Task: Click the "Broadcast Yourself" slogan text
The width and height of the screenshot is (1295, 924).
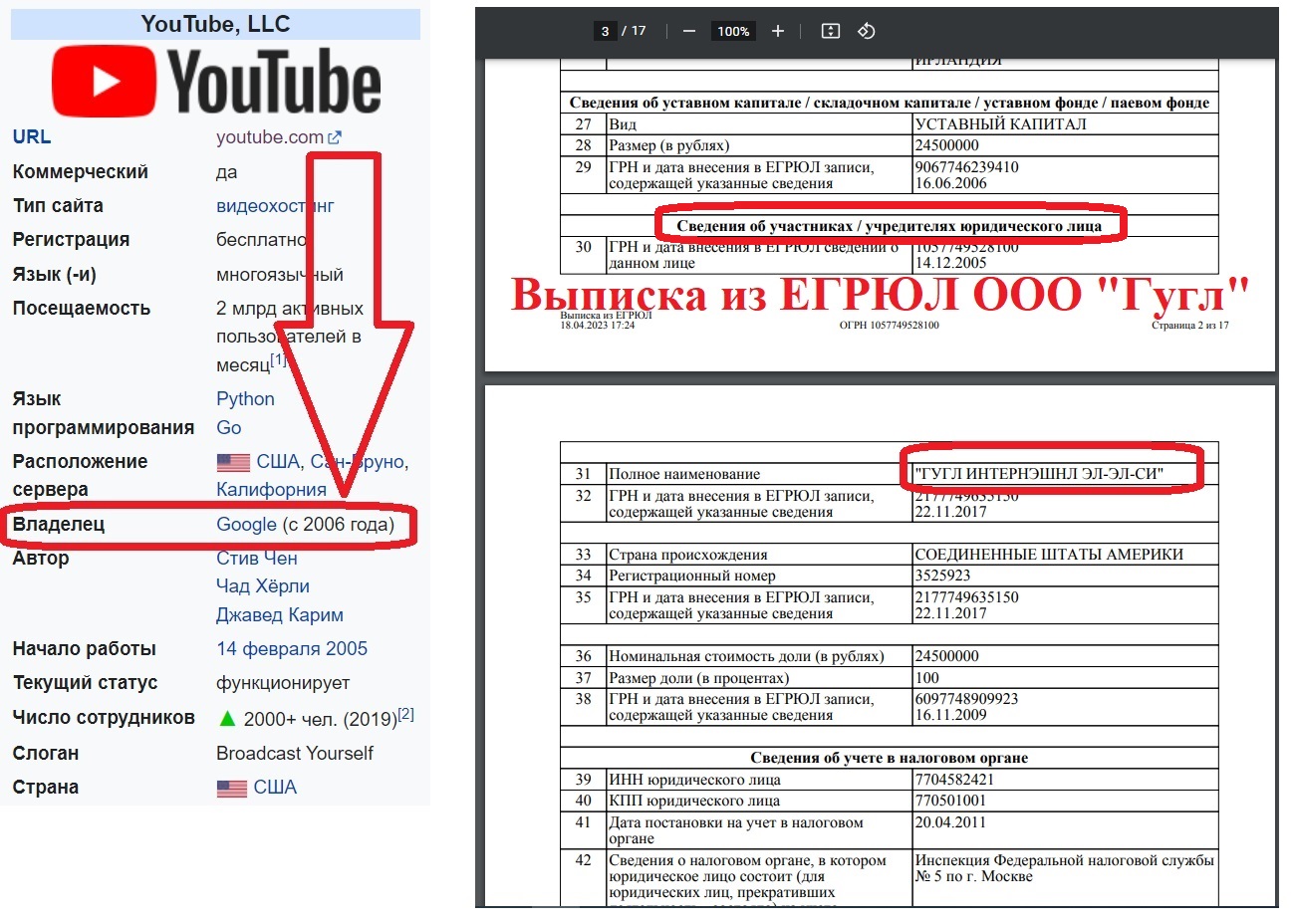Action: (x=295, y=754)
